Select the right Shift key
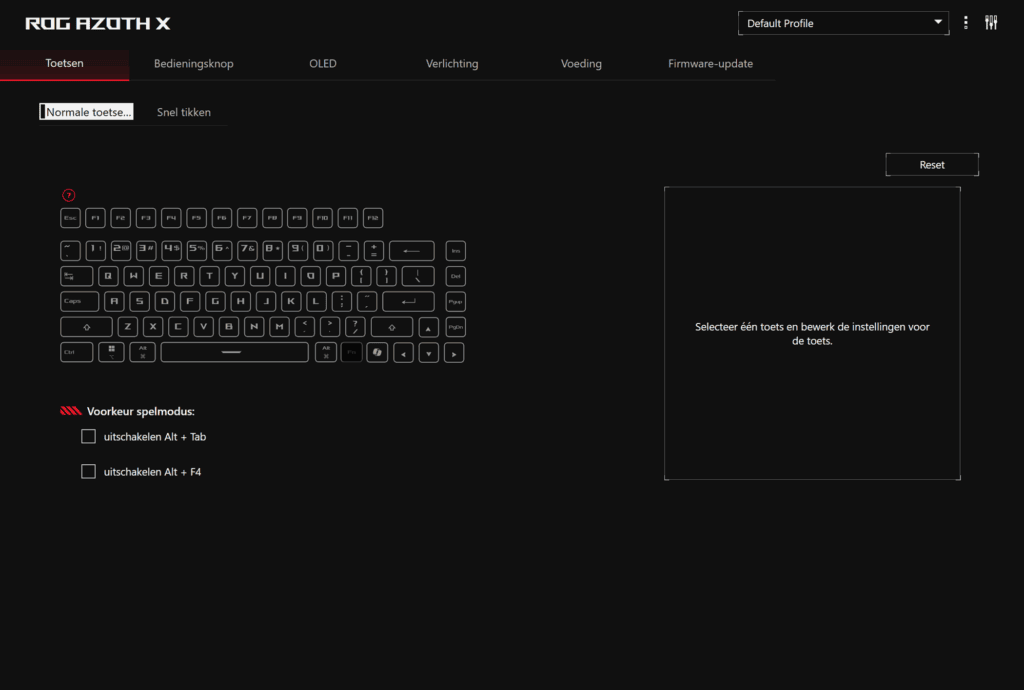Screen dimensions: 1024x690 click(x=392, y=327)
